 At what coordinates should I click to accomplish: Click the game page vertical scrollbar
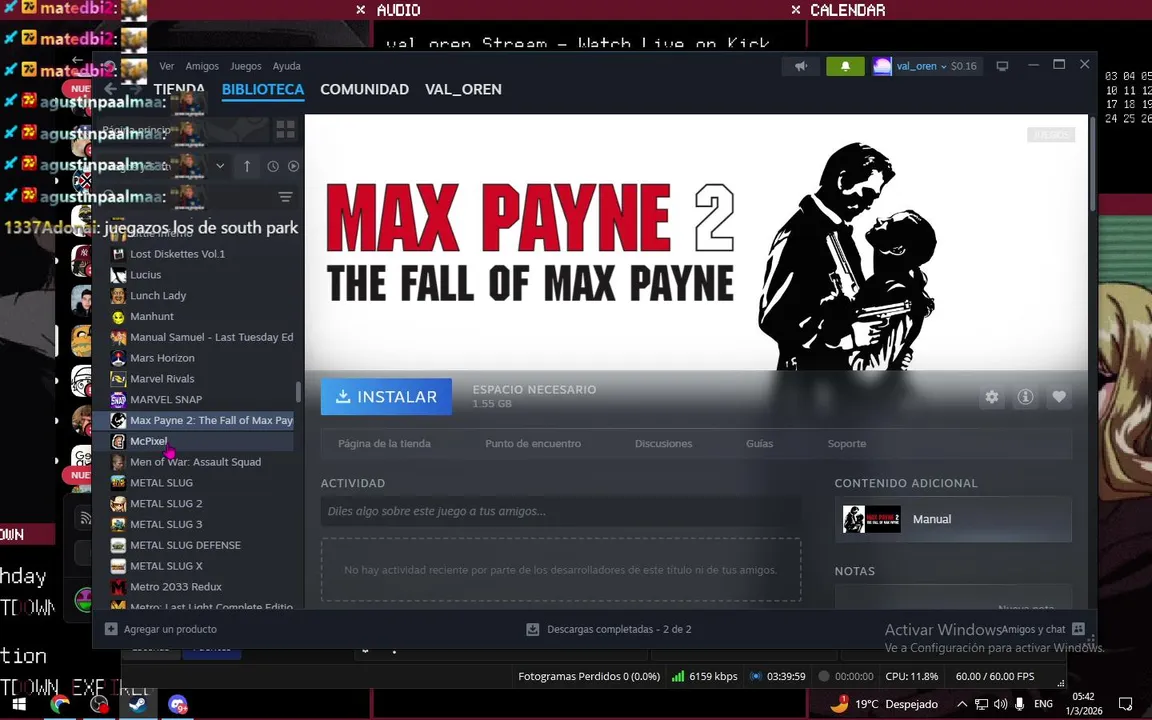tap(1092, 163)
